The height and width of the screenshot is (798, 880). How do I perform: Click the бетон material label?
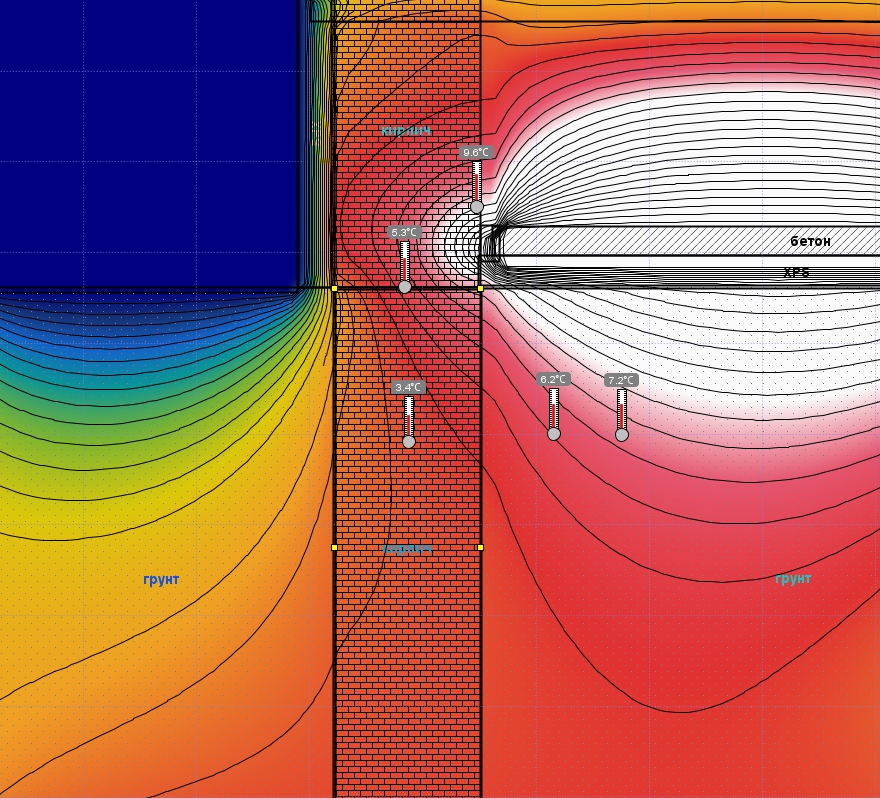point(810,241)
